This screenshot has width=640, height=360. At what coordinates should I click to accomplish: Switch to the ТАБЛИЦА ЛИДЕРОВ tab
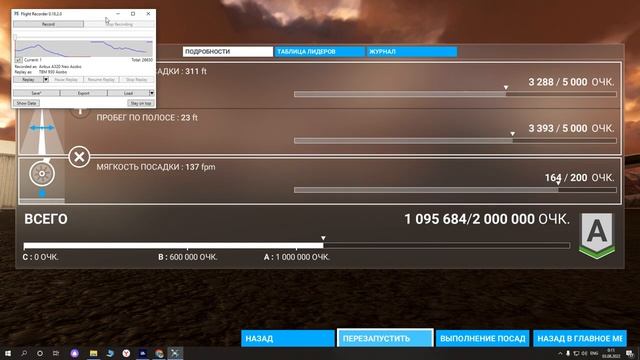pos(320,51)
